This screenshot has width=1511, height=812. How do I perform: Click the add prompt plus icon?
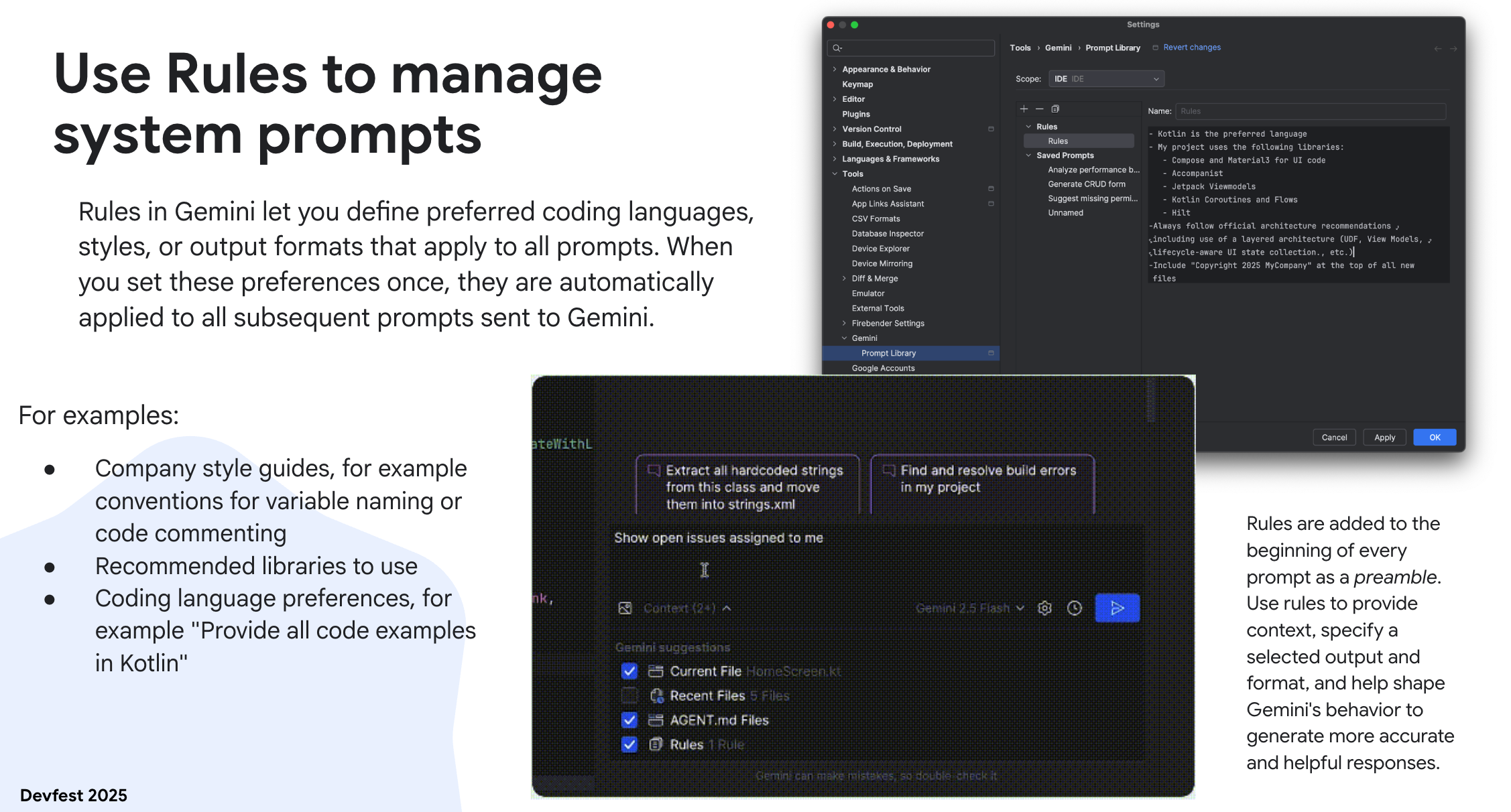1024,109
